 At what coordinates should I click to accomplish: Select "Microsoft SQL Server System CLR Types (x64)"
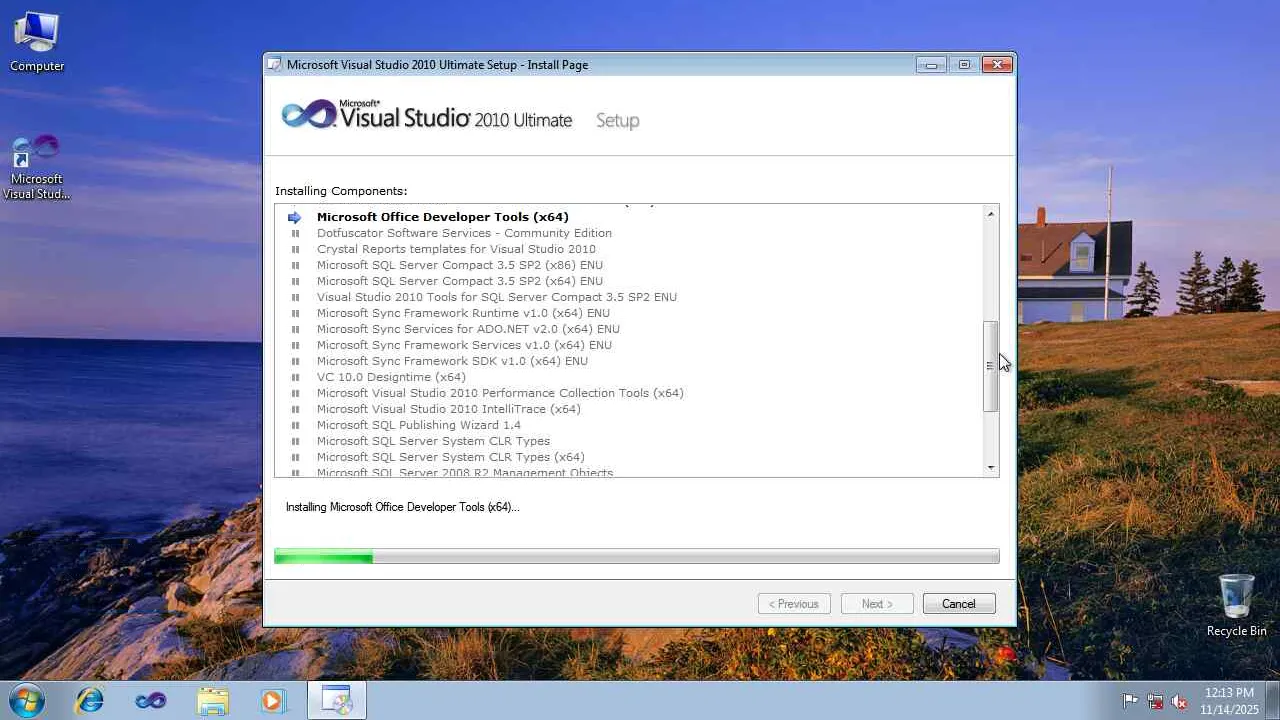(x=451, y=457)
